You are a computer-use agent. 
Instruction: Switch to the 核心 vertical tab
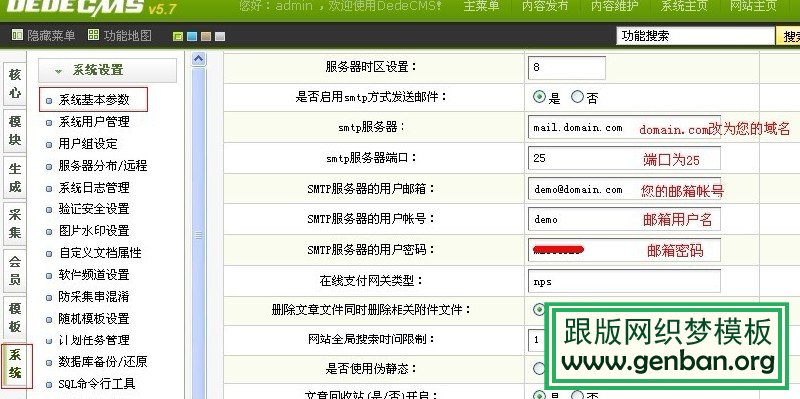(15, 84)
